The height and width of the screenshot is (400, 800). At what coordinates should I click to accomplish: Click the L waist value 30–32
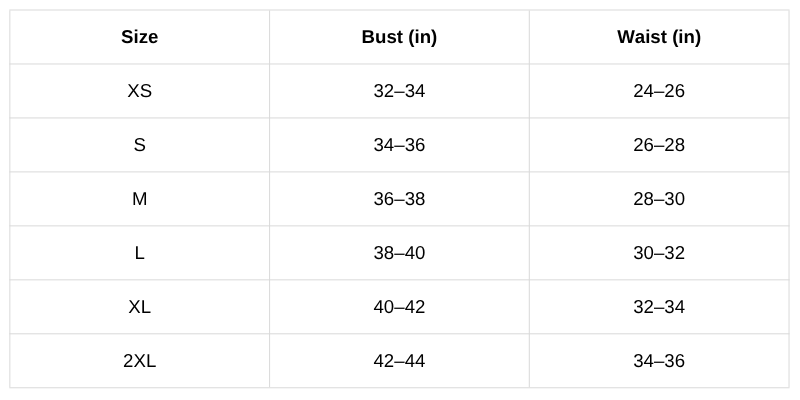click(659, 253)
